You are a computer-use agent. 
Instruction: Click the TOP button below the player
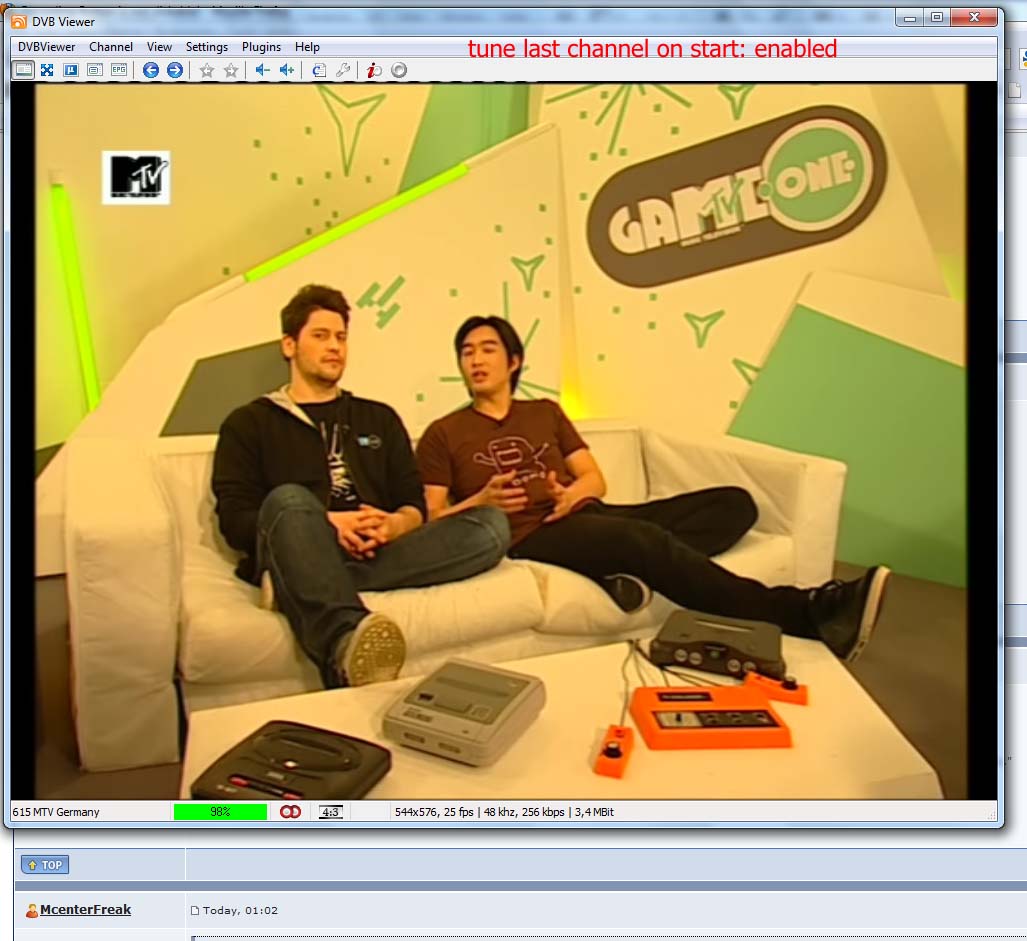tap(45, 865)
